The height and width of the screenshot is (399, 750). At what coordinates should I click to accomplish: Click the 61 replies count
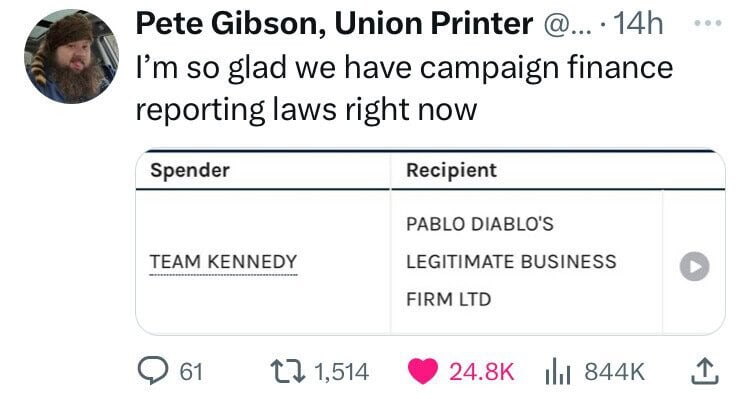(x=191, y=372)
